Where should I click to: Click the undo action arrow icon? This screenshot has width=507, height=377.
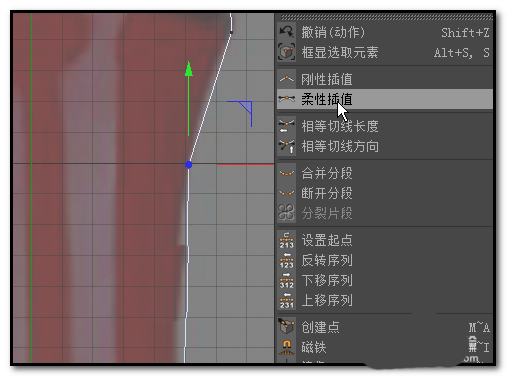tap(286, 32)
